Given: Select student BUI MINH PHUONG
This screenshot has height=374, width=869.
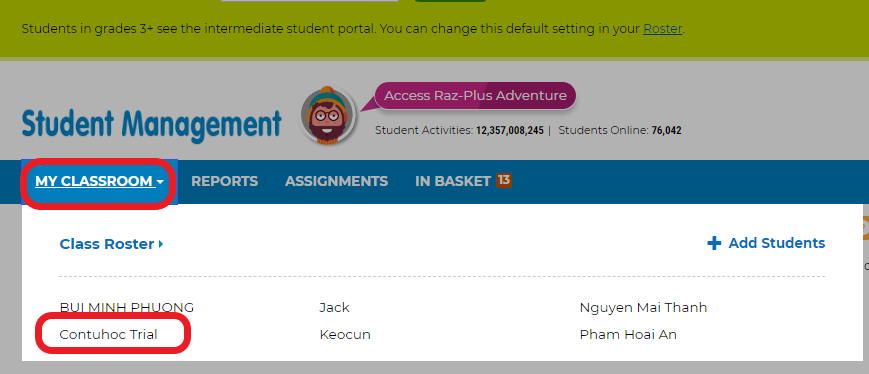Looking at the screenshot, I should (127, 308).
